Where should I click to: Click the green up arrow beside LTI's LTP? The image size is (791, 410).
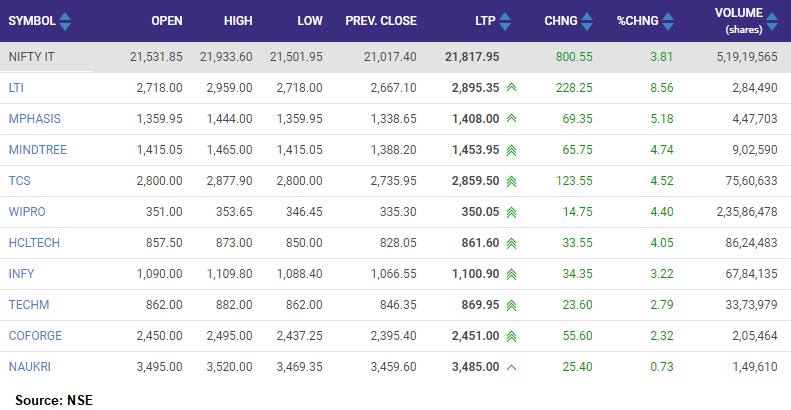pyautogui.click(x=511, y=88)
